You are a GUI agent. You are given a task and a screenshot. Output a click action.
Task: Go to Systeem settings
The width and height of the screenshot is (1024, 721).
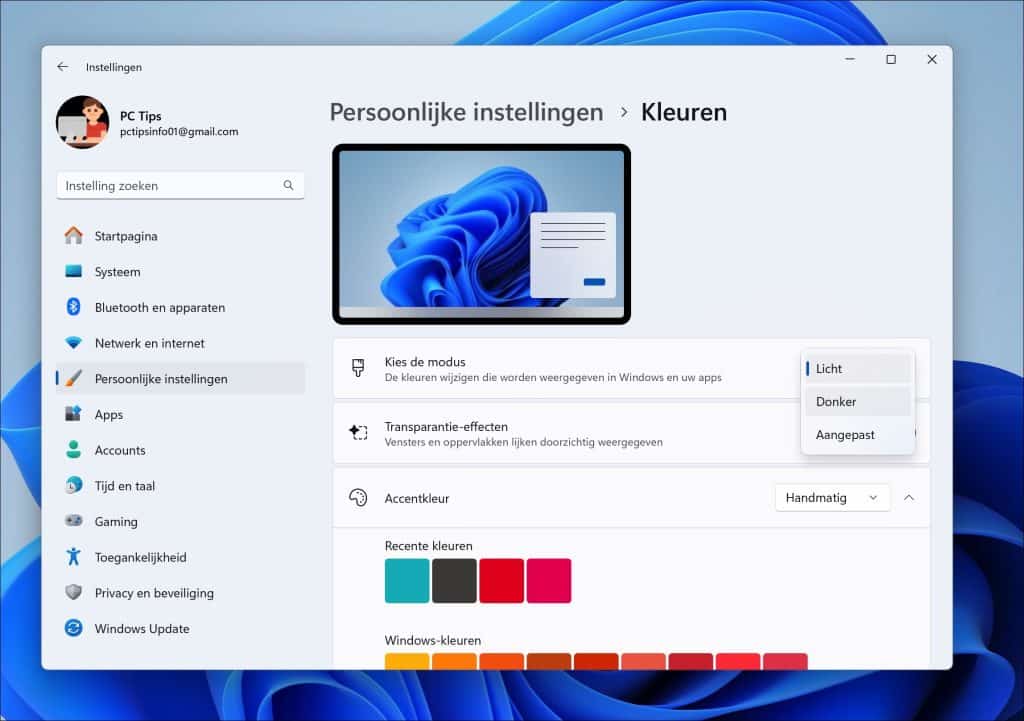coord(180,272)
